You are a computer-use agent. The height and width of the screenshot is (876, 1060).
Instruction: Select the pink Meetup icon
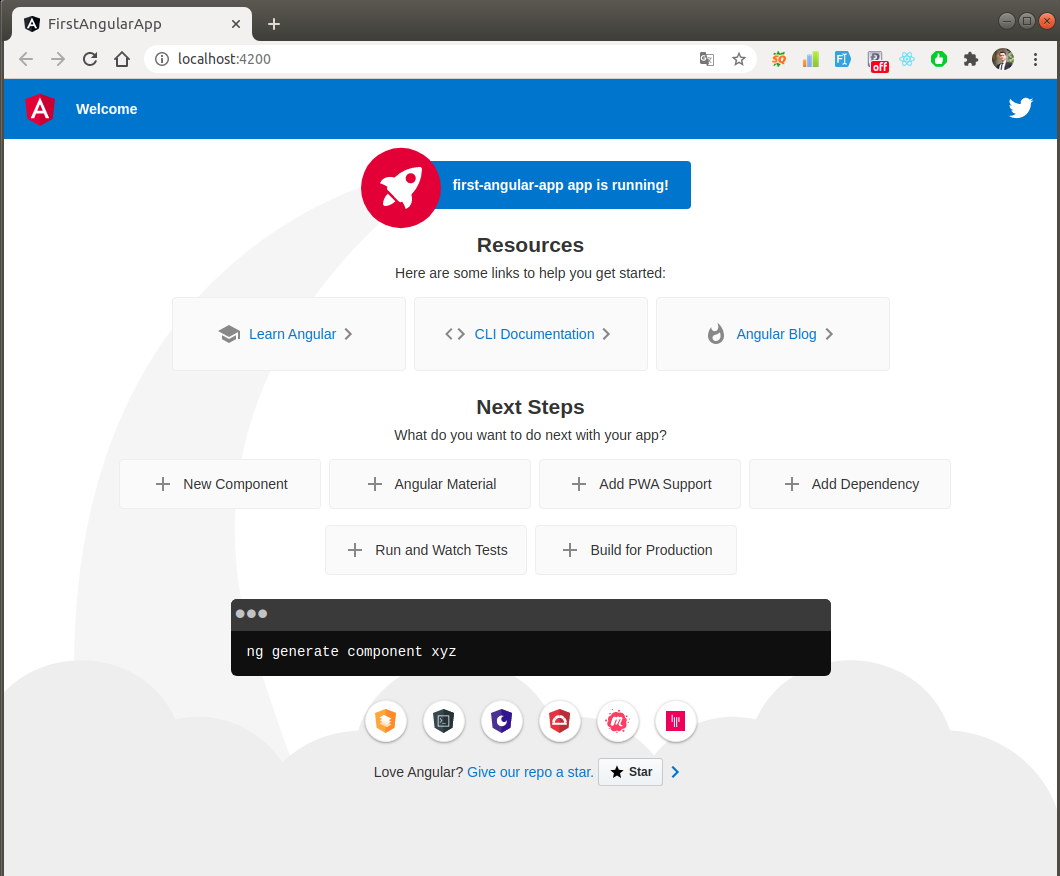click(x=617, y=721)
